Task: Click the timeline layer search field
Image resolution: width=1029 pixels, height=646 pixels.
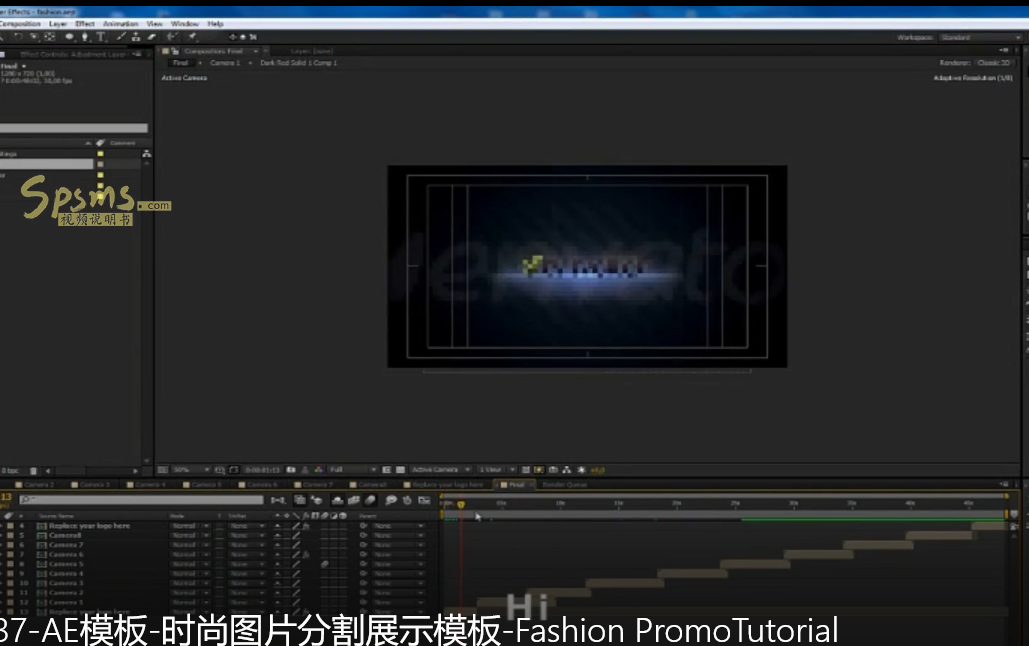Action: pyautogui.click(x=141, y=500)
